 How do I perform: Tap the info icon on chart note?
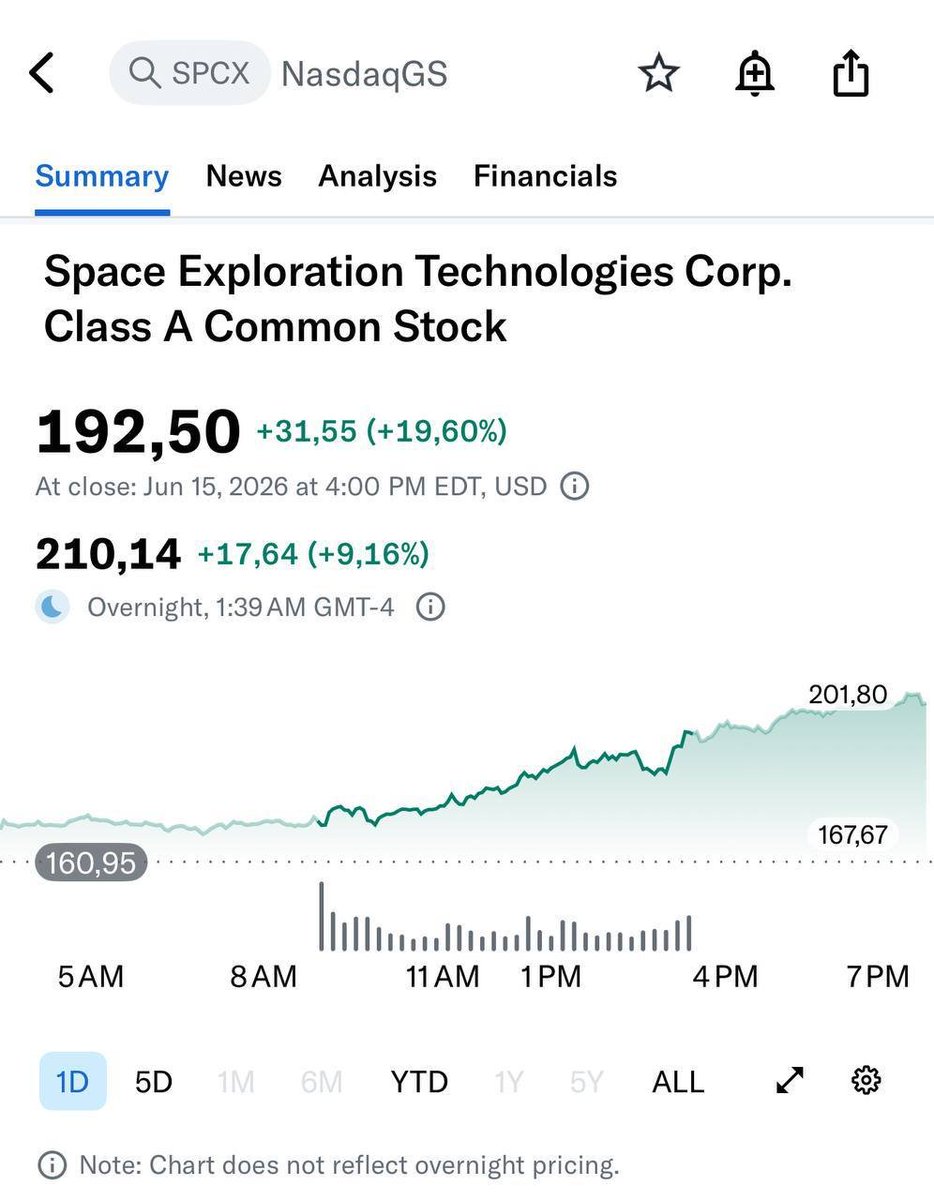click(x=52, y=1165)
